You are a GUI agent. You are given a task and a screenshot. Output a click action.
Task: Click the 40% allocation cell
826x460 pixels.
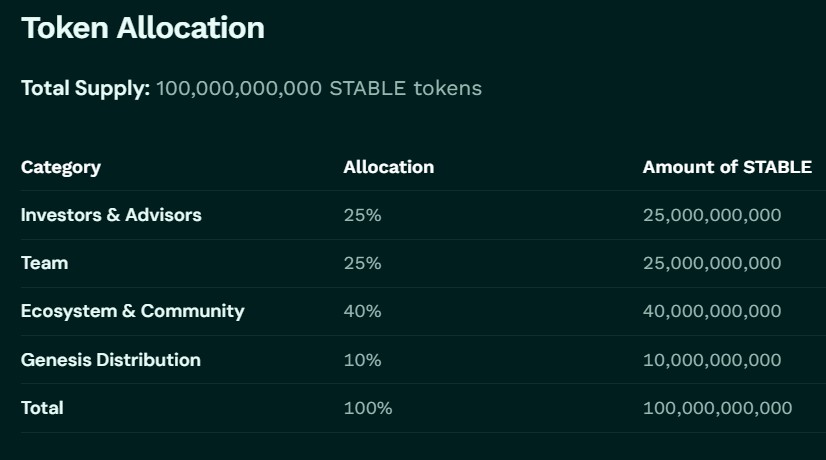coord(362,311)
